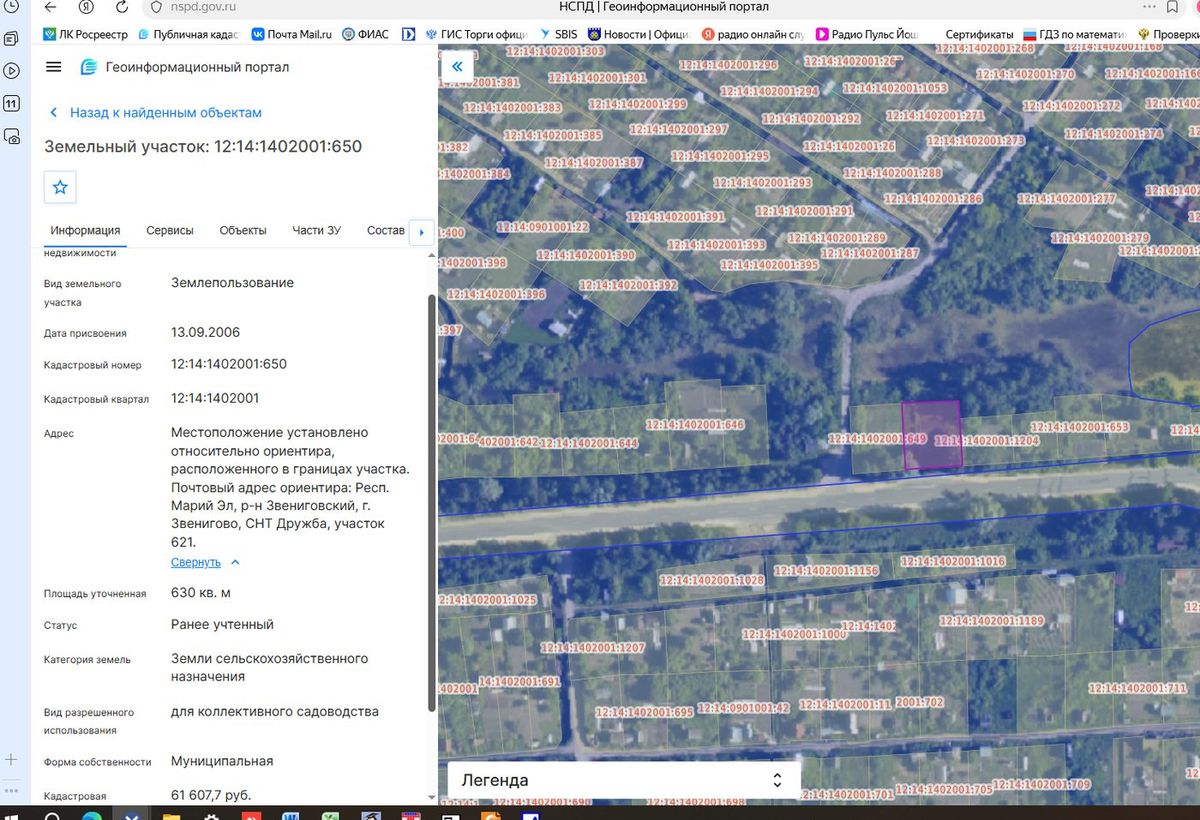Click the Назад к найденным объектам link
The width and height of the screenshot is (1200, 820).
point(166,113)
